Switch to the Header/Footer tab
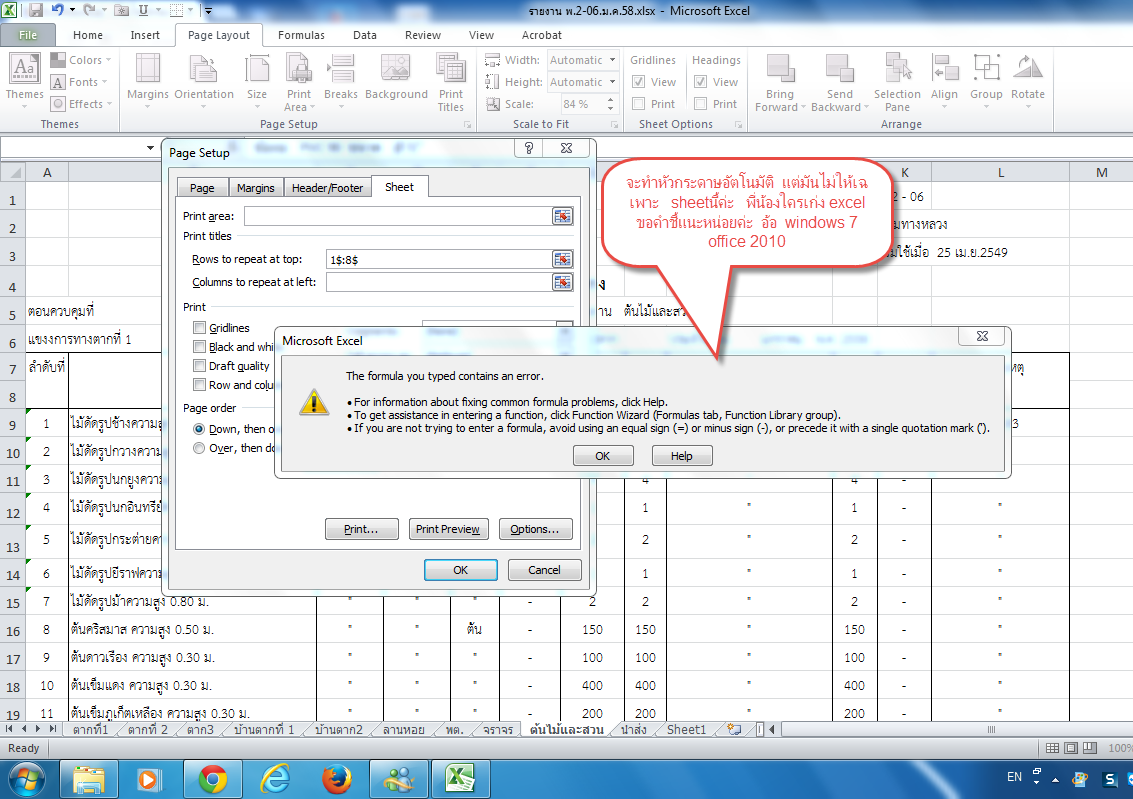 coord(327,188)
